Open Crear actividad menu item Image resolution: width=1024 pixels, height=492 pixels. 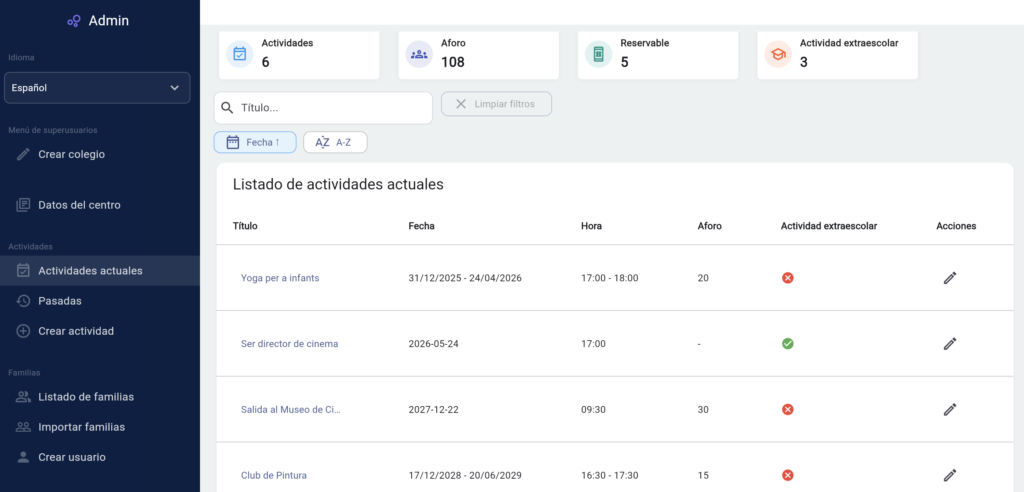[x=76, y=331]
